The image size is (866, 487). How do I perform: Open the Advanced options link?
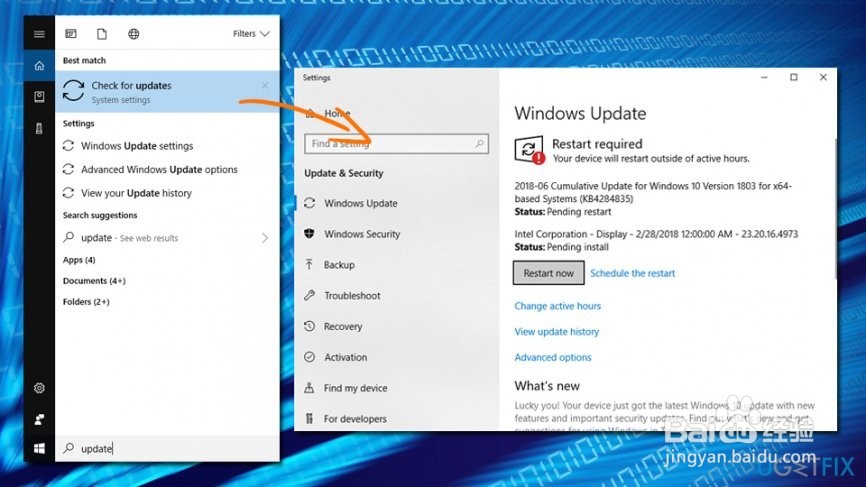(x=552, y=357)
